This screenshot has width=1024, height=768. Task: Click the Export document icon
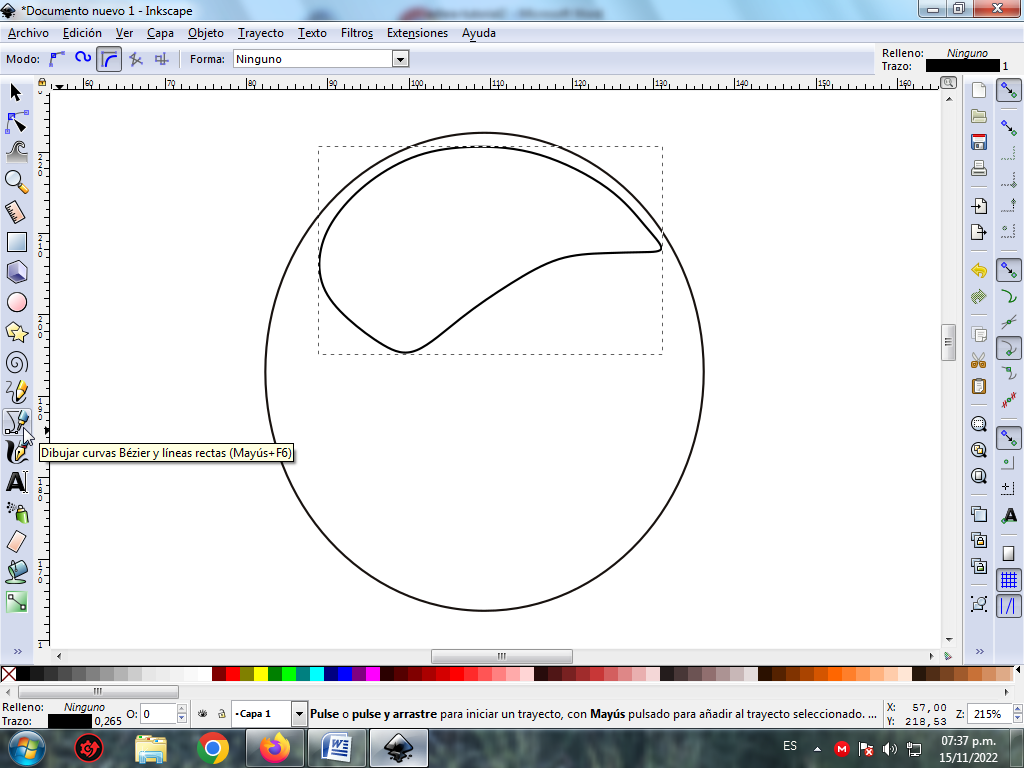978,232
